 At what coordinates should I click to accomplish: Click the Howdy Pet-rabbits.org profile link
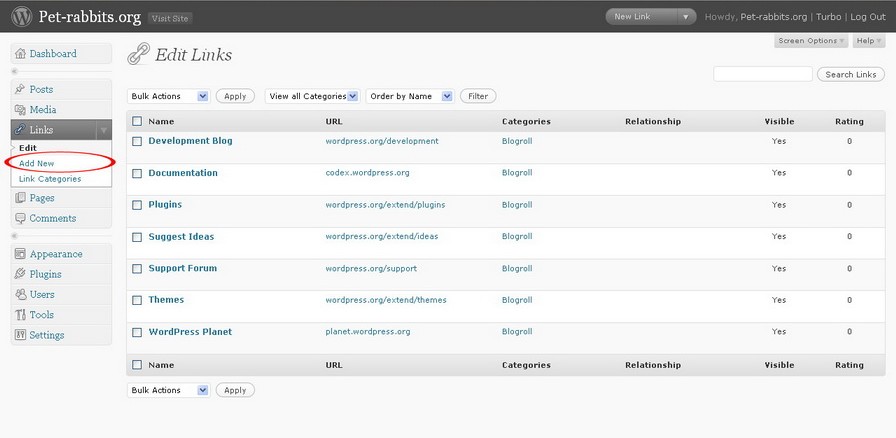(774, 17)
